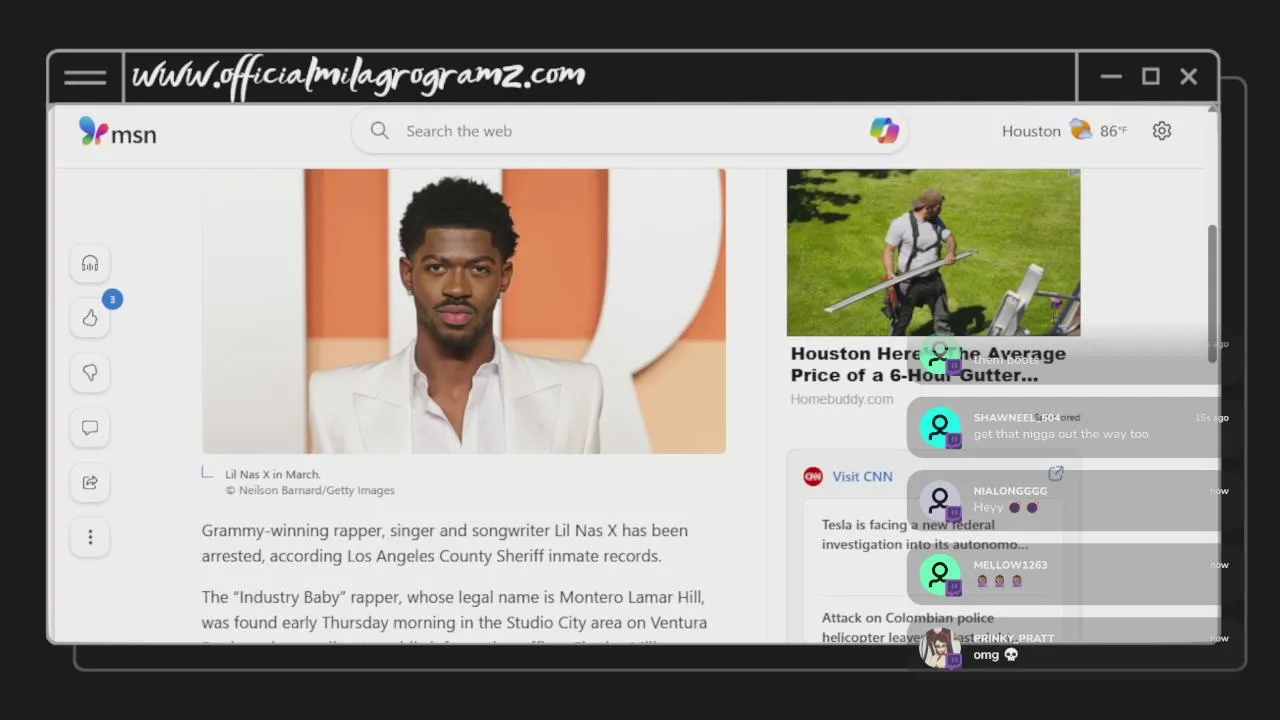1280x720 pixels.
Task: Like the article with thumbs up
Action: pyautogui.click(x=90, y=318)
